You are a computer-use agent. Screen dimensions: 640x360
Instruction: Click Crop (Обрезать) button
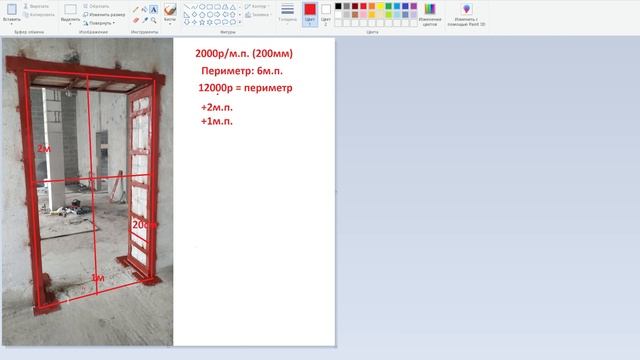coord(96,6)
